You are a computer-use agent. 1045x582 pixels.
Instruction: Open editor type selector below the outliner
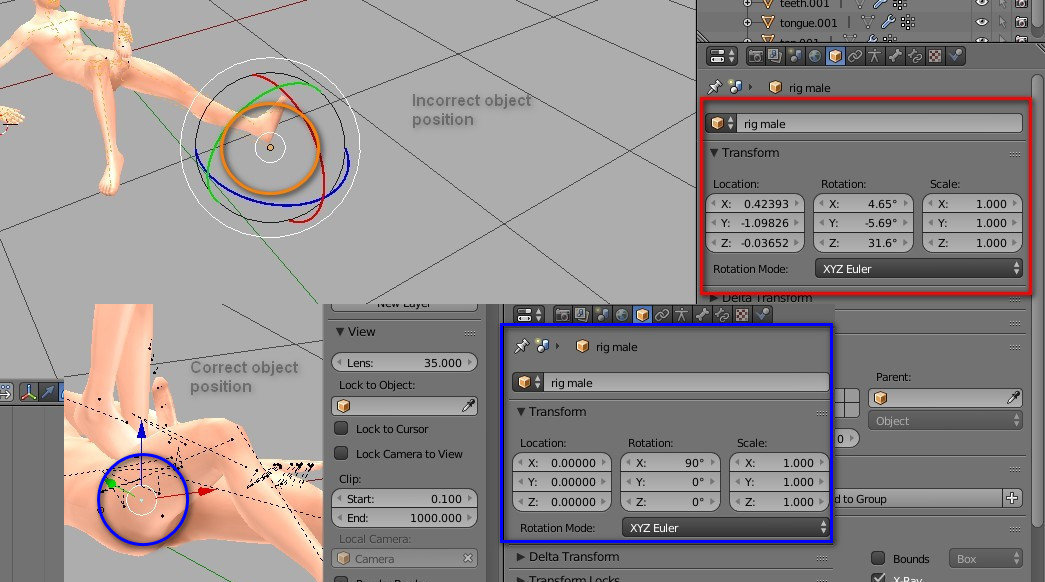(722, 56)
